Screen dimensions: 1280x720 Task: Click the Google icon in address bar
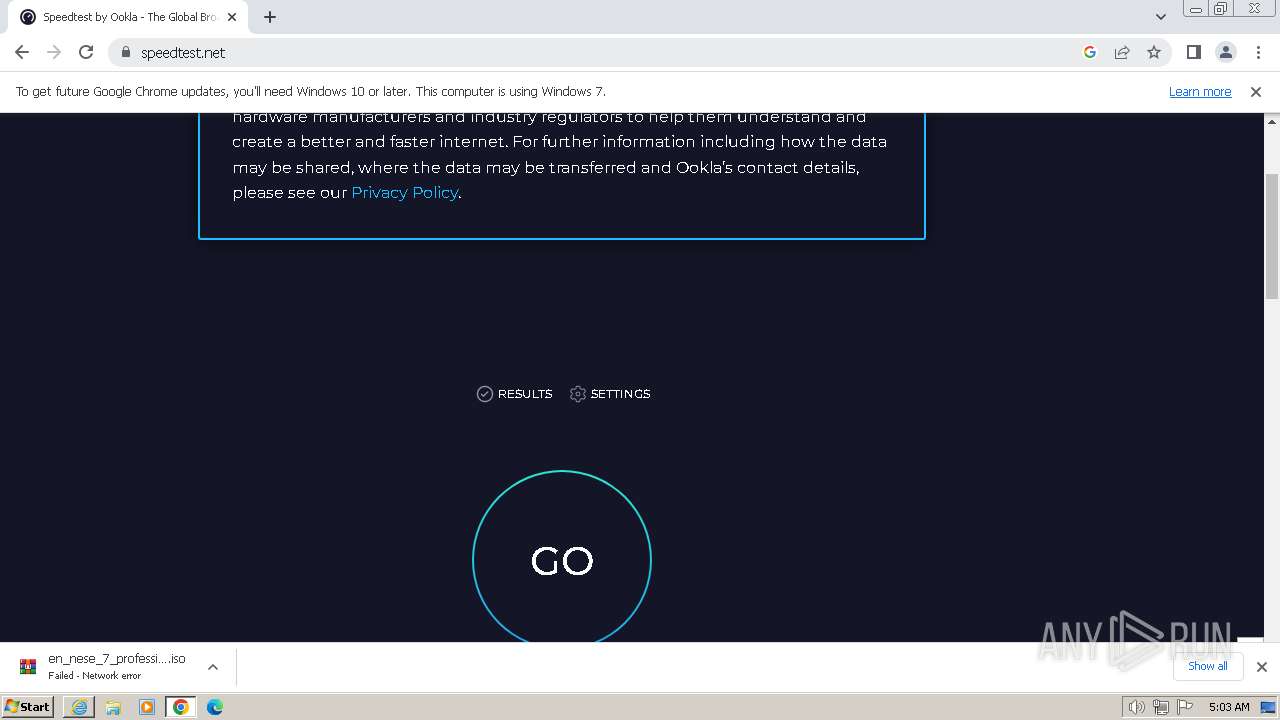(1090, 52)
